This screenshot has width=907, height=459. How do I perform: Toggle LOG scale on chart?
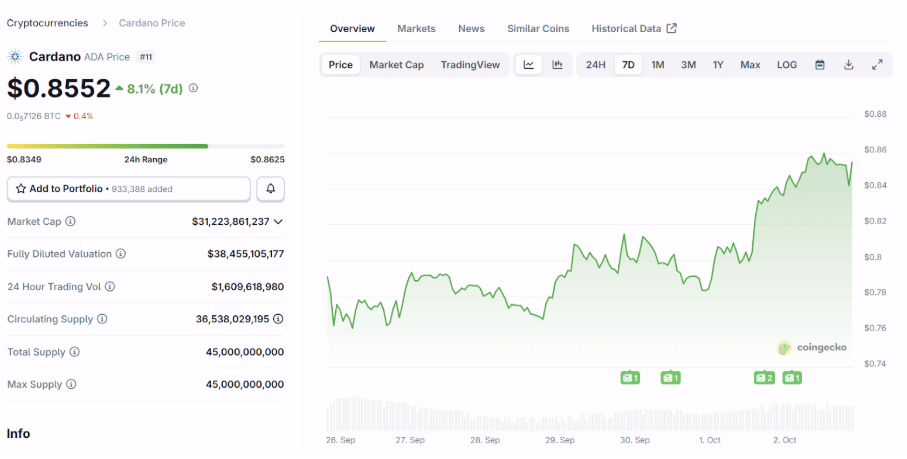[787, 65]
